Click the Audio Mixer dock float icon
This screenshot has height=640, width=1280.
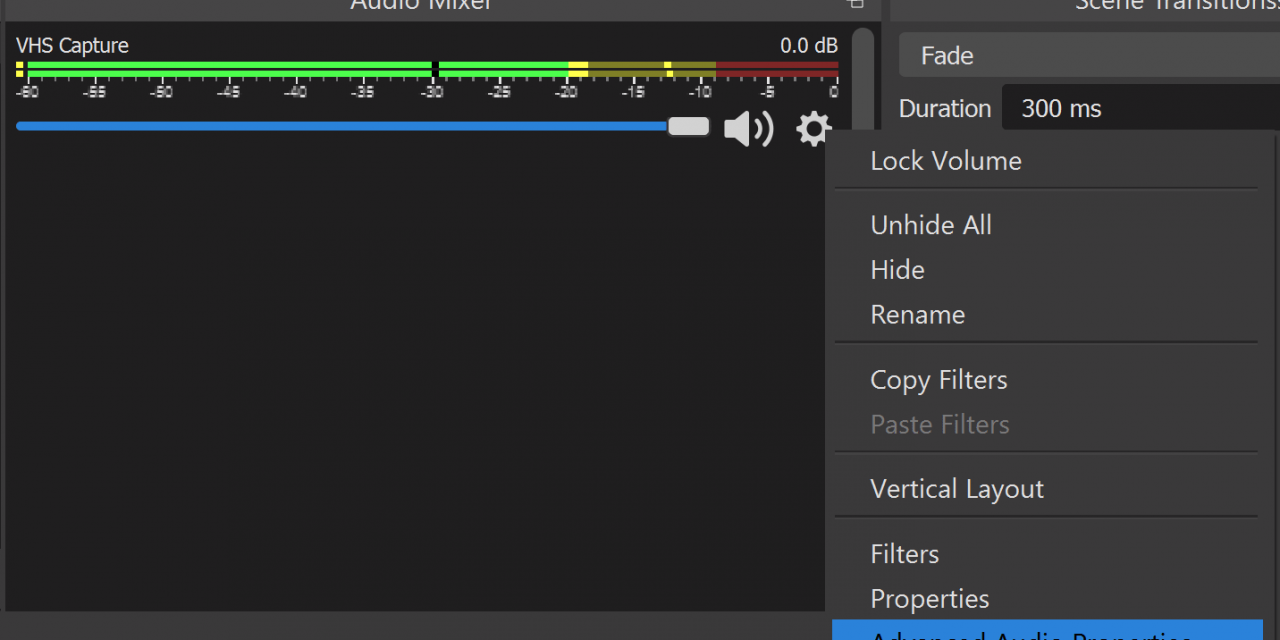click(x=855, y=4)
